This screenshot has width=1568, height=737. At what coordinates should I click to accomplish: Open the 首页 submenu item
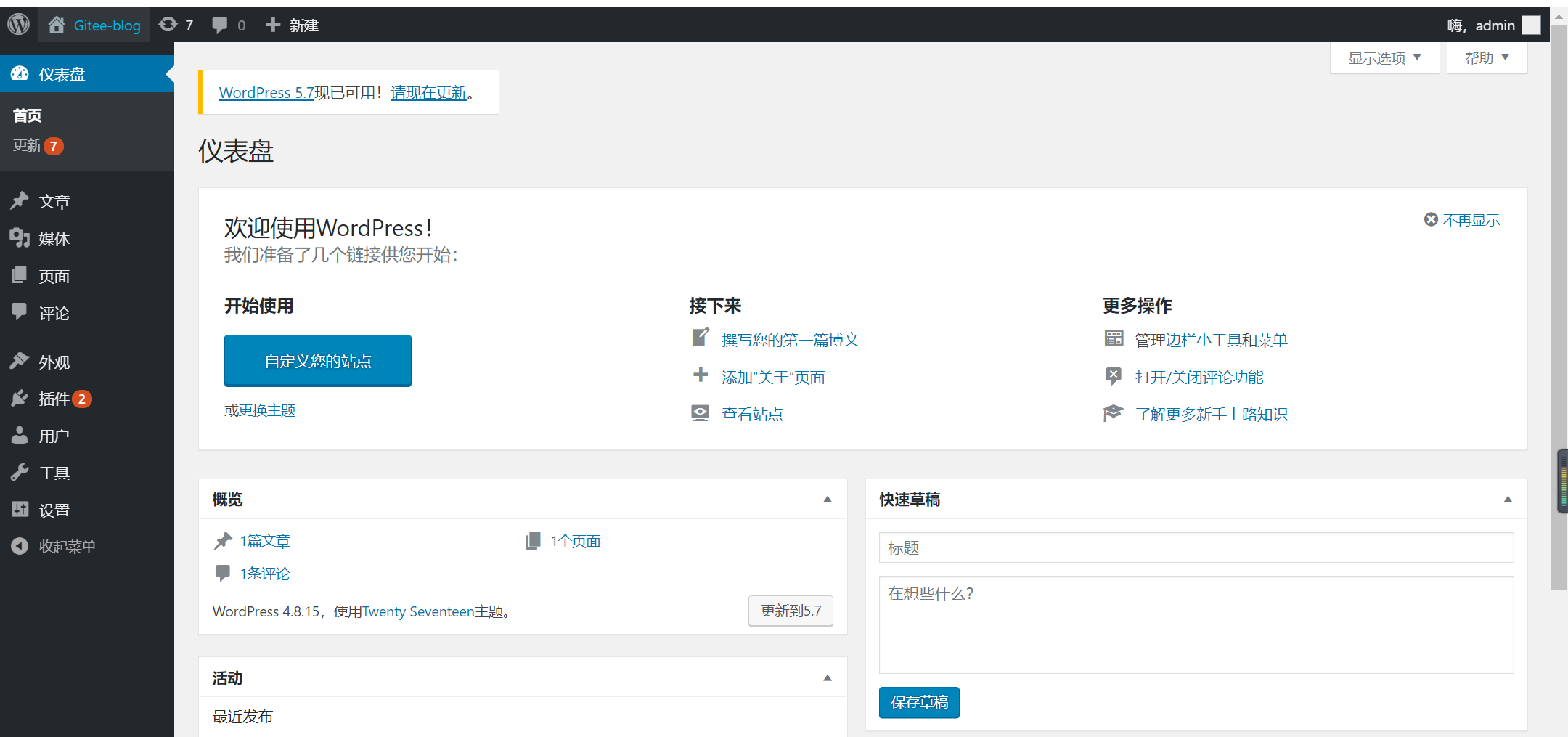click(27, 115)
